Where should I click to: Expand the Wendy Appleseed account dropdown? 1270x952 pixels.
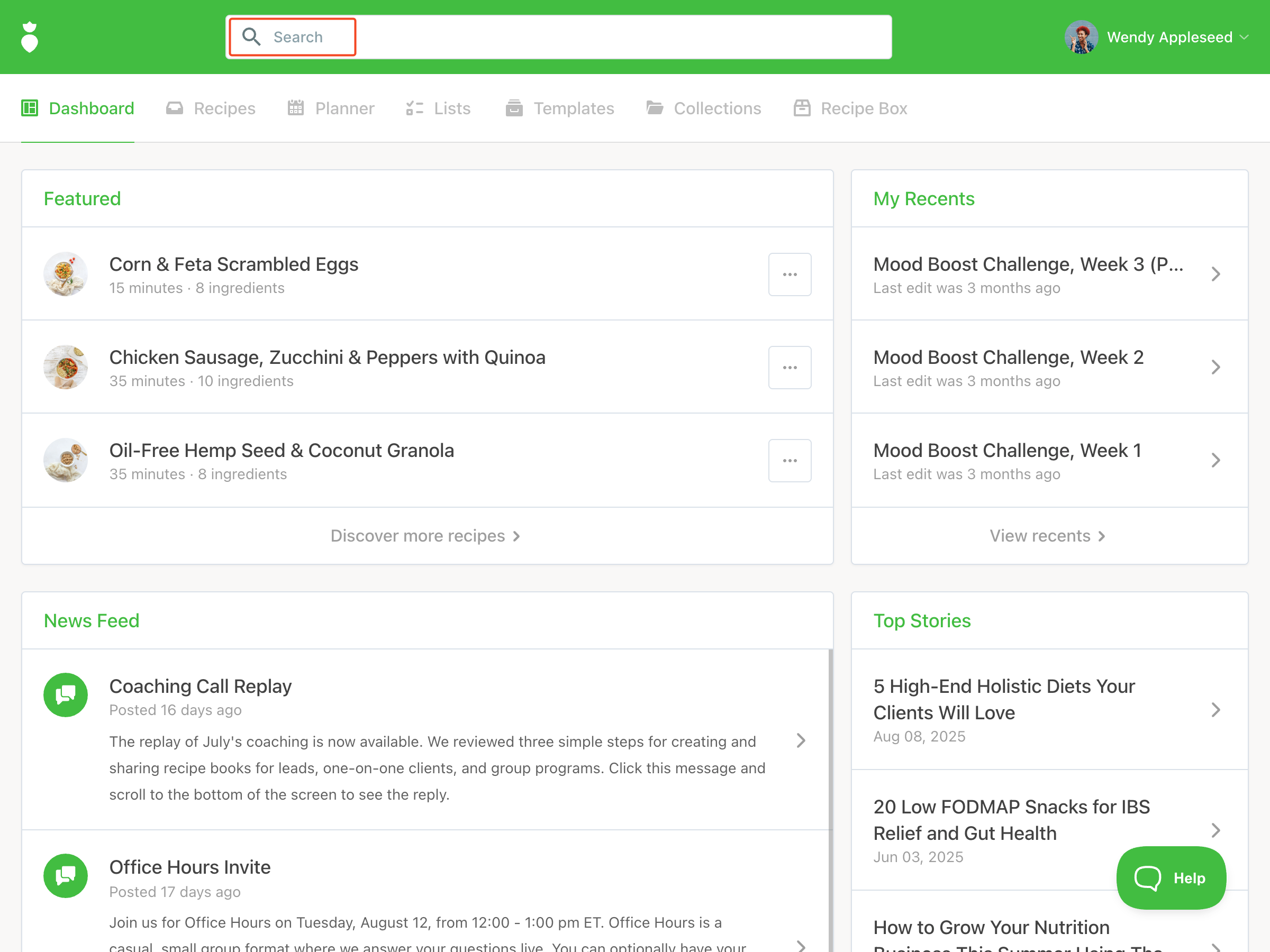[x=1244, y=38]
